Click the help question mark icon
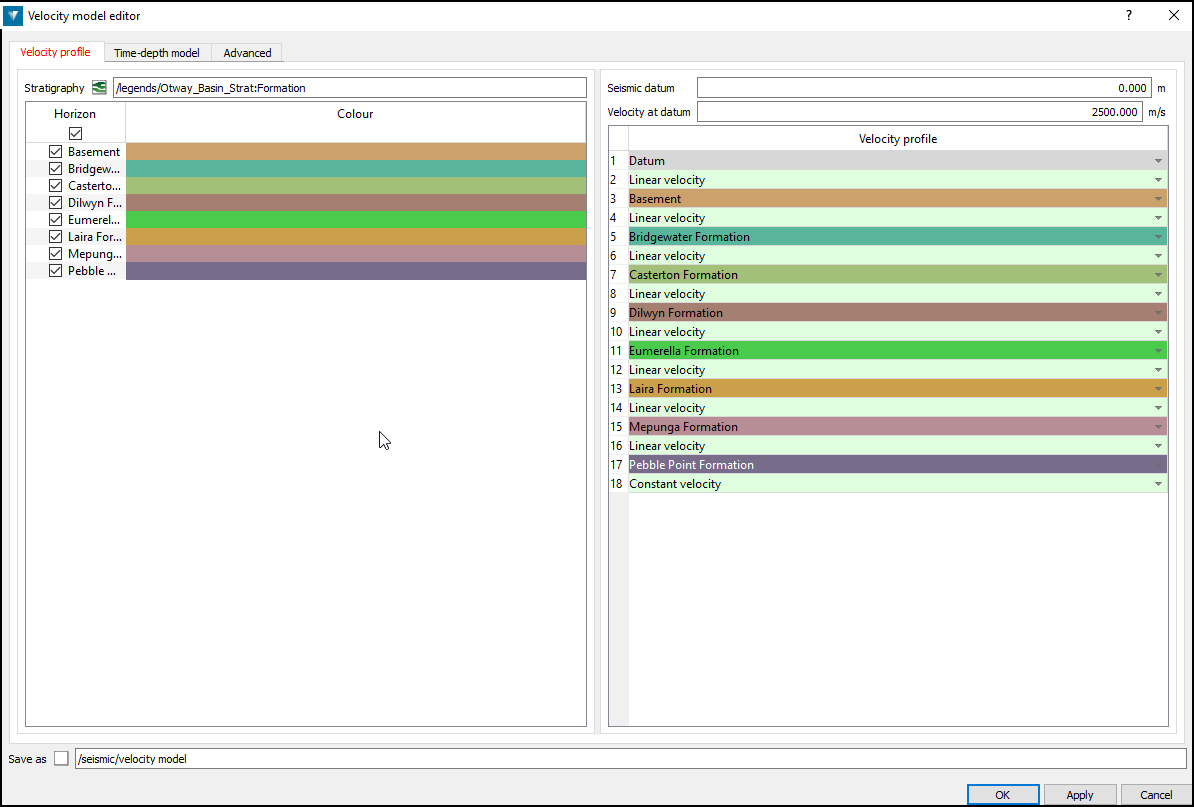1194x807 pixels. coord(1128,15)
